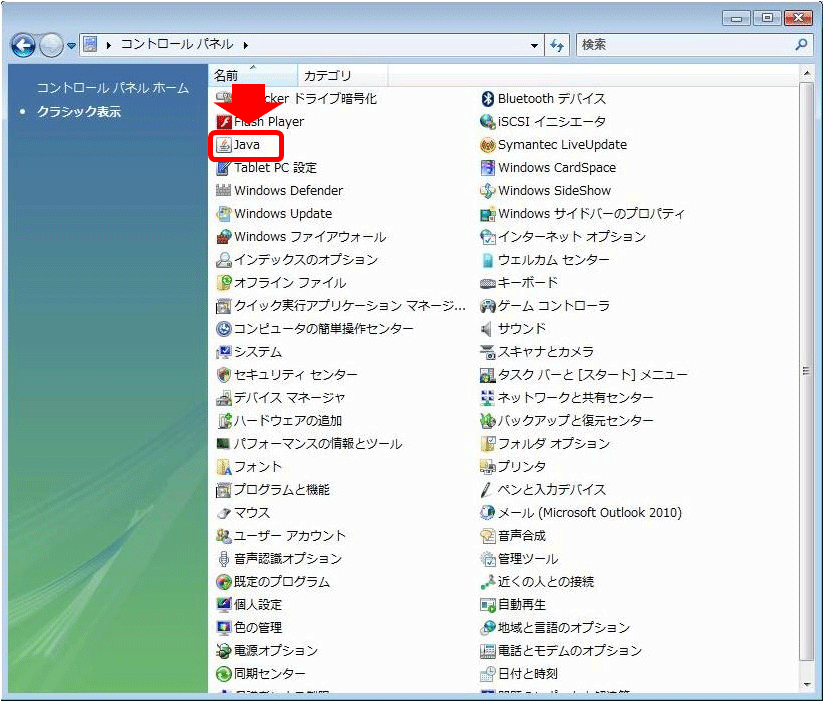Open the recent pages dropdown arrow

[x=71, y=46]
